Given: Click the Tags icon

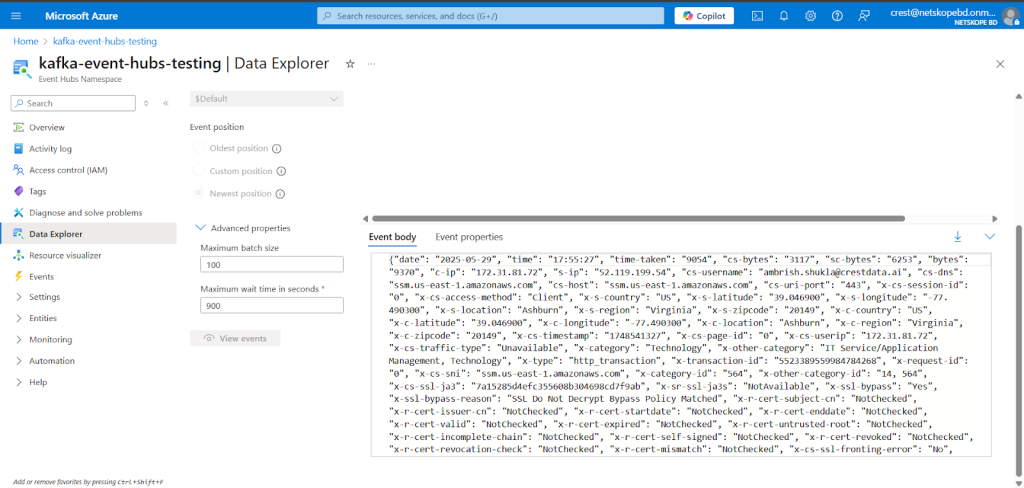Looking at the screenshot, I should click(18, 191).
